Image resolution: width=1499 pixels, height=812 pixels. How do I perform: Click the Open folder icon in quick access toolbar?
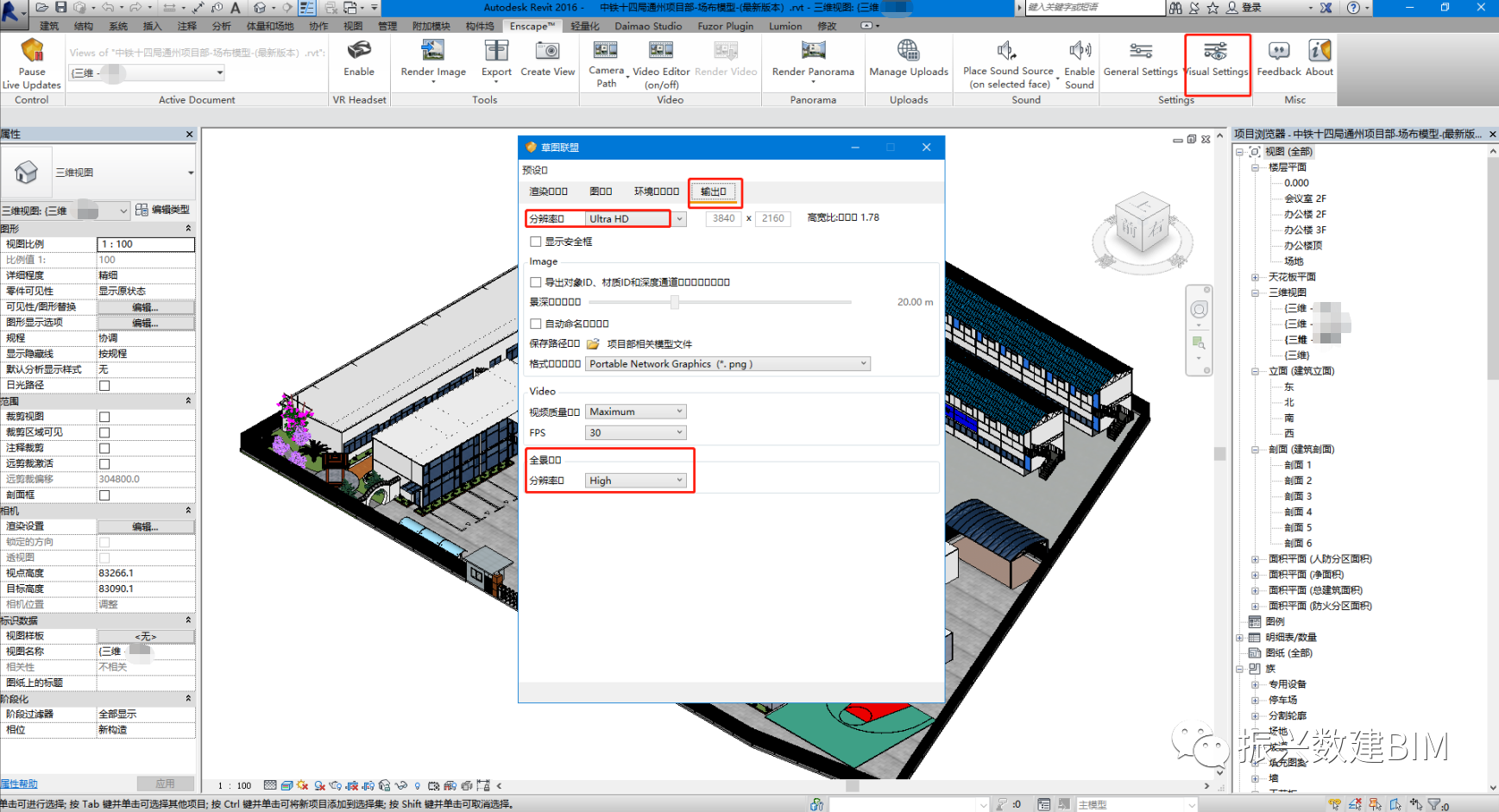(x=41, y=8)
